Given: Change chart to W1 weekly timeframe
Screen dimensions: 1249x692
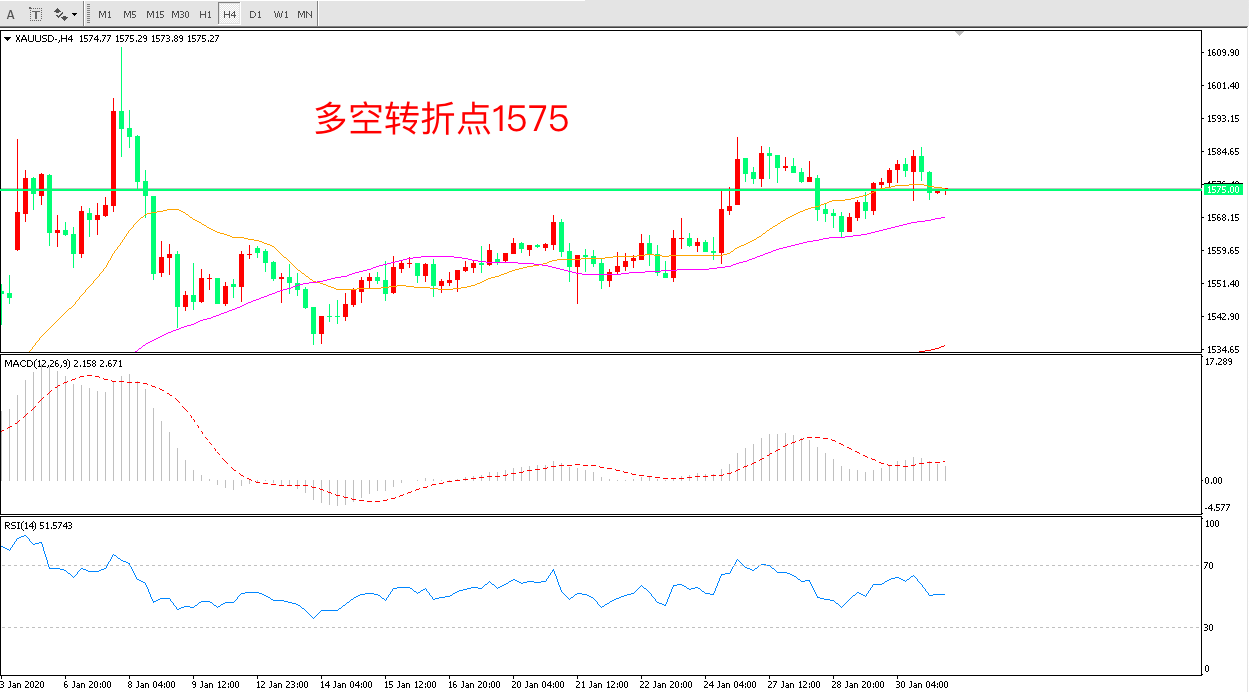Looking at the screenshot, I should tap(281, 15).
